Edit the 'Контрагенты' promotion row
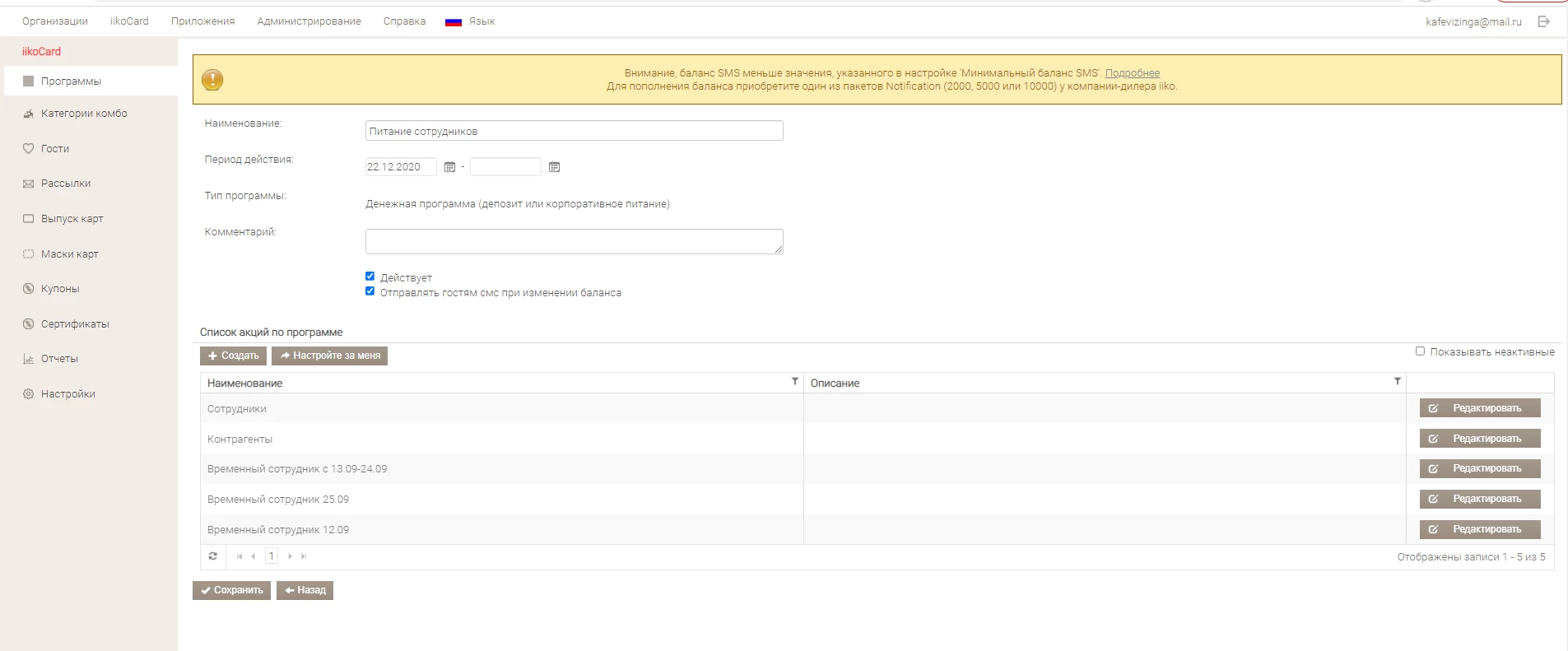 coord(1479,439)
